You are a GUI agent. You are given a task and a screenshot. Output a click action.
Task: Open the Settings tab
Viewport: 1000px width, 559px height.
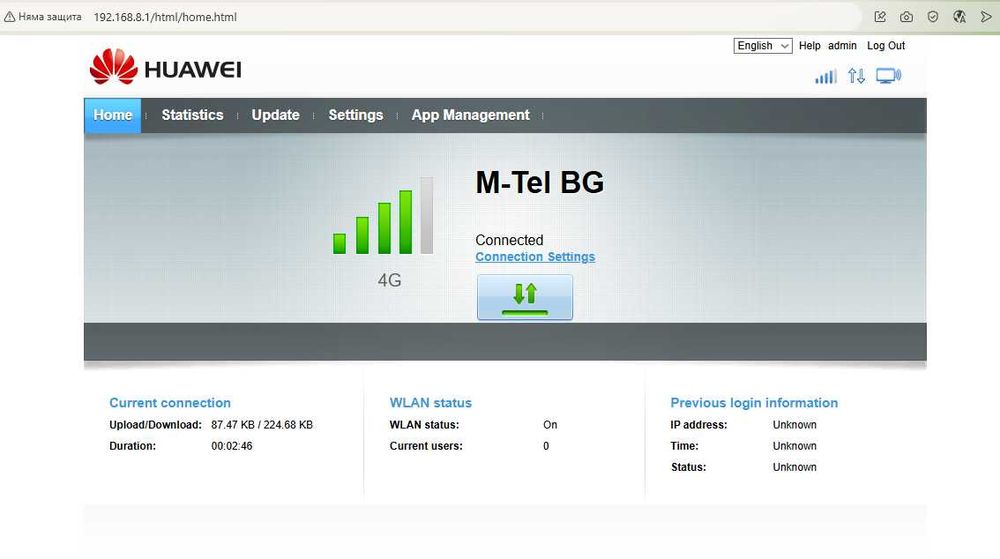click(356, 115)
